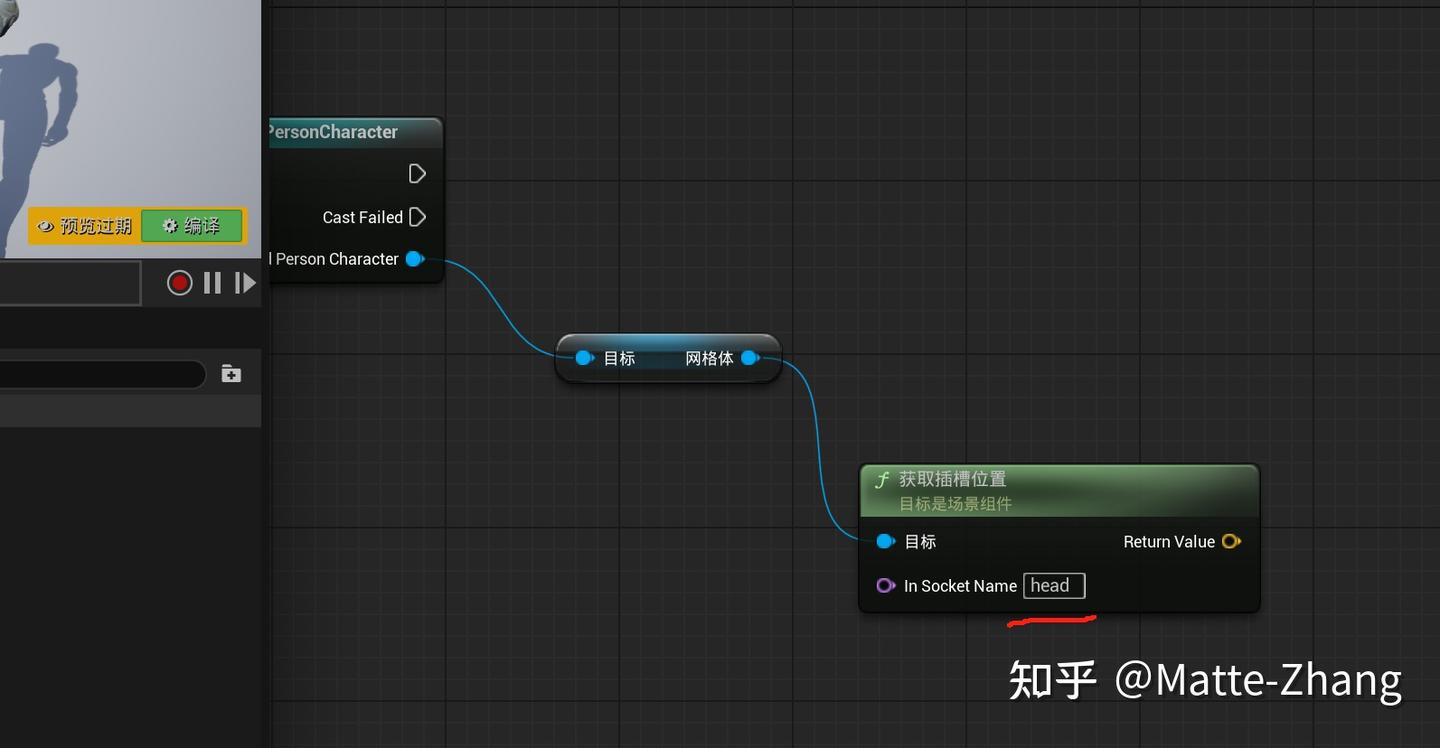
Task: Click the Return Value pin on 获取插槽位置 node
Action: point(1230,541)
